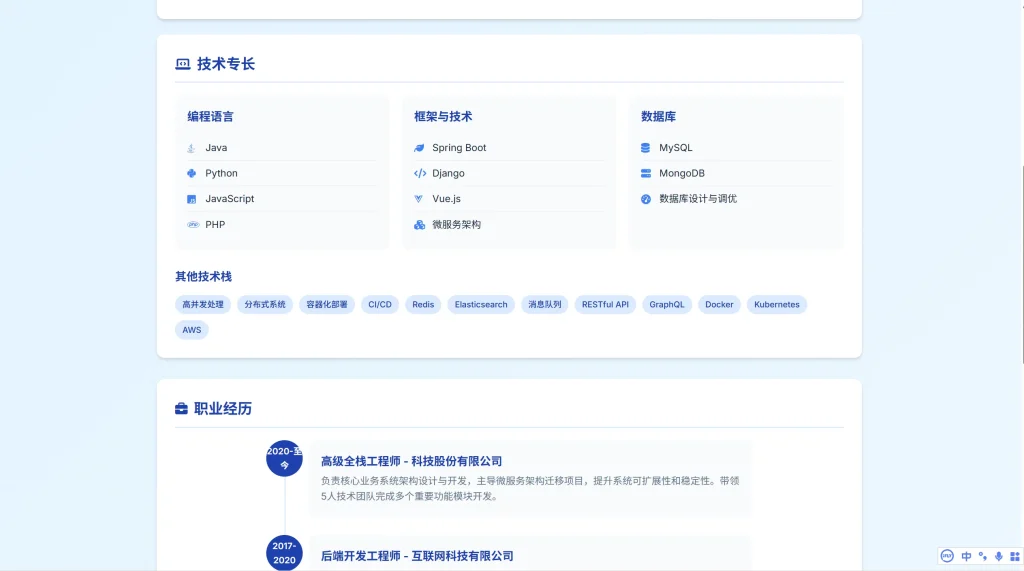
Task: Click the briefcase icon beside 职业经历
Action: [181, 409]
